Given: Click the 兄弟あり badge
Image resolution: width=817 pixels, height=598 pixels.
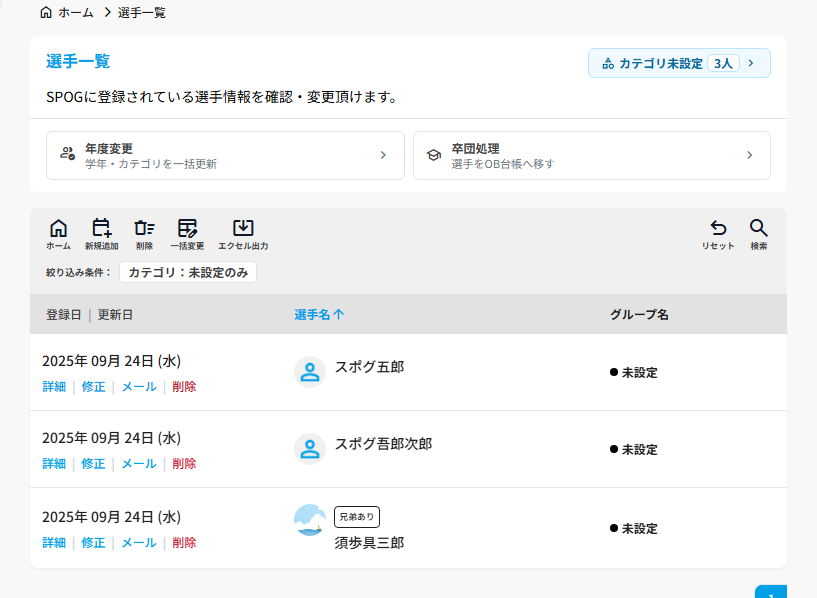Looking at the screenshot, I should click(357, 517).
